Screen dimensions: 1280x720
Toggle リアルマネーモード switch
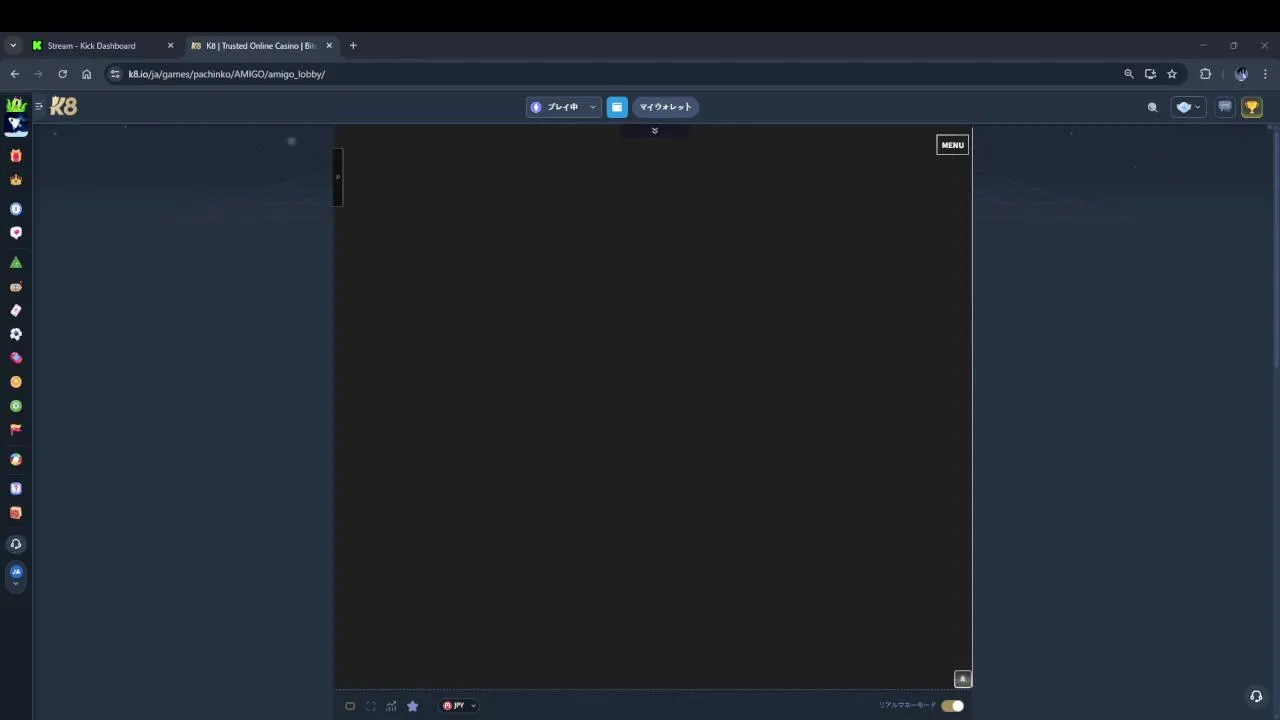[952, 706]
